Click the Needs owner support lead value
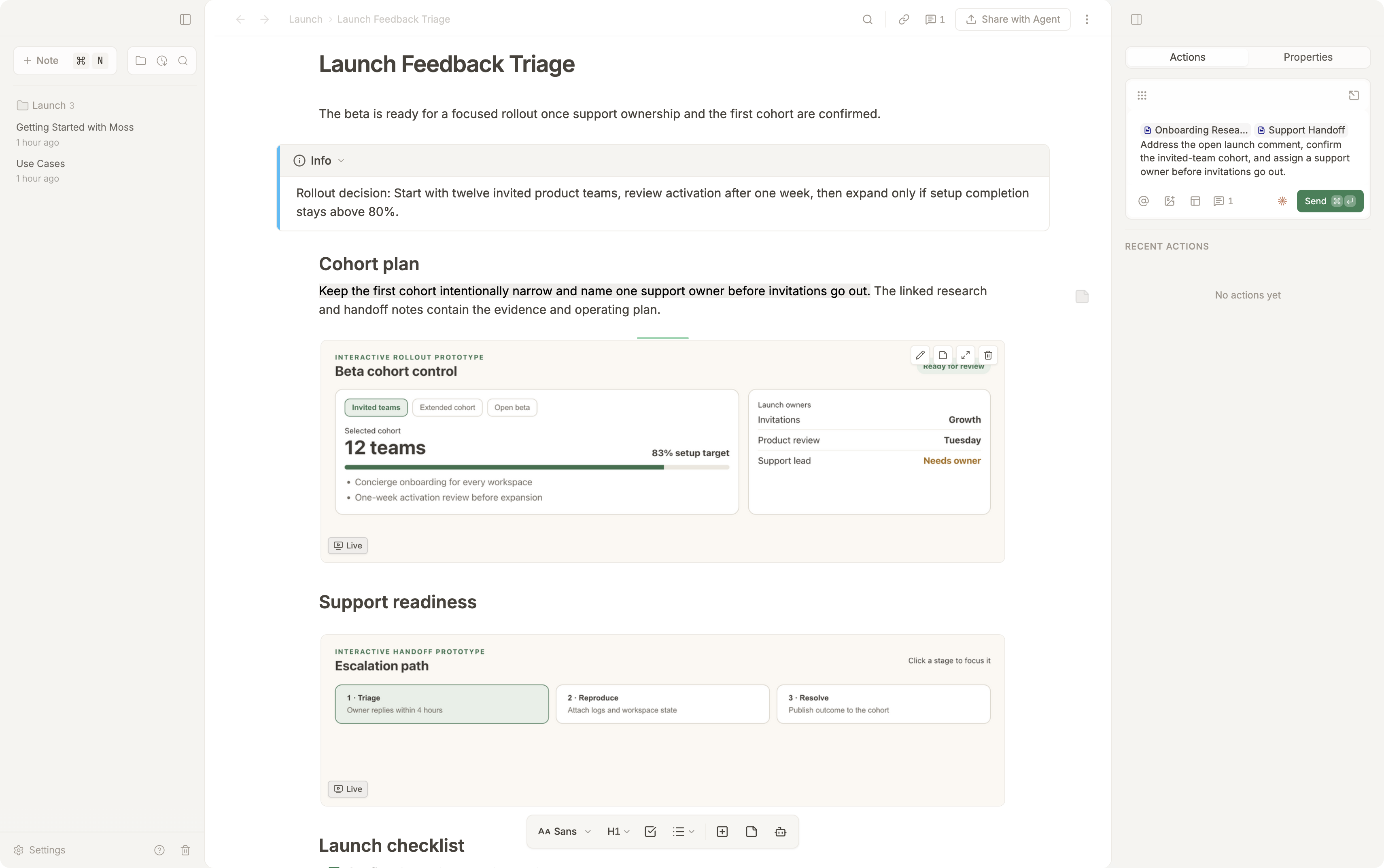1384x868 pixels. pos(951,461)
